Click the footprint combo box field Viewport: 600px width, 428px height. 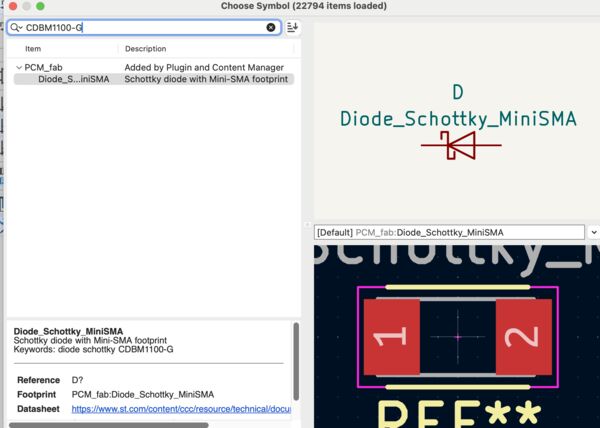[449, 232]
